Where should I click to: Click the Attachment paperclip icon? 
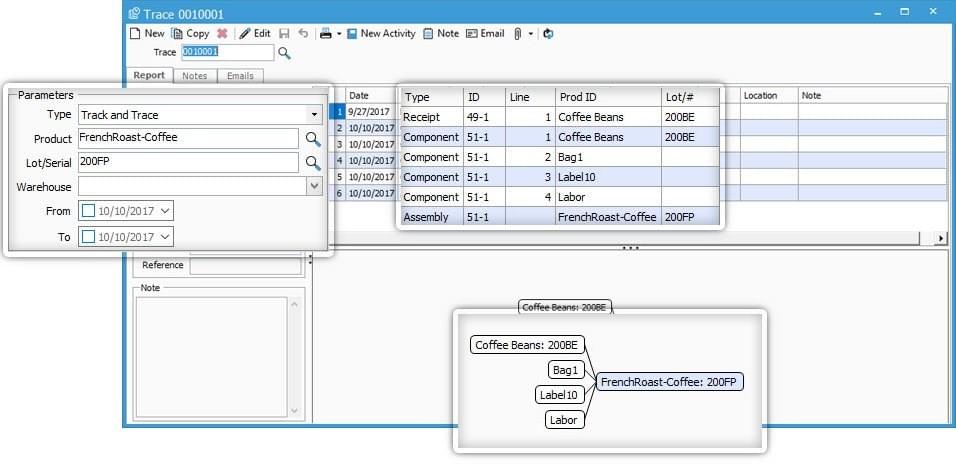(518, 34)
